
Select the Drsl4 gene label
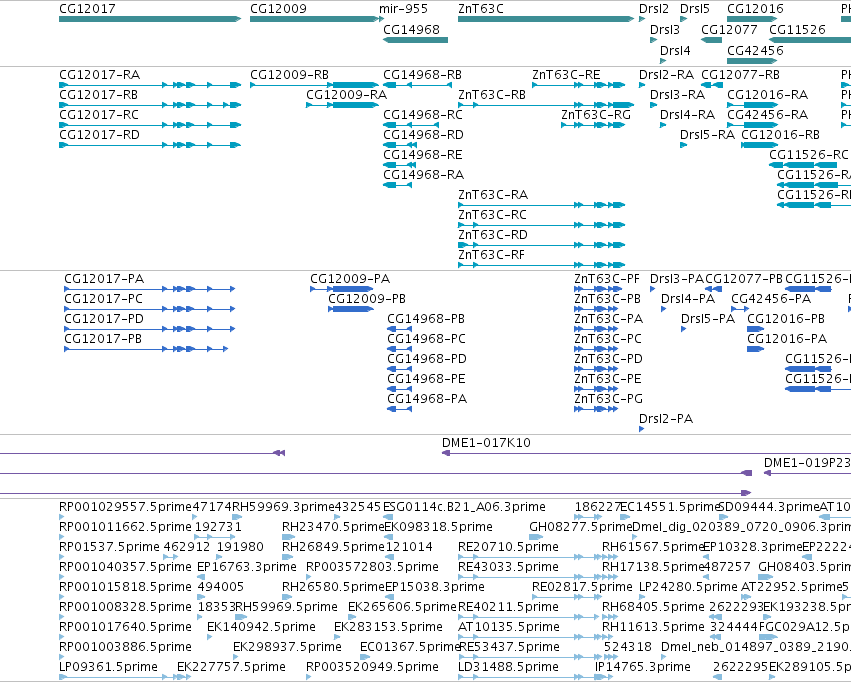675,50
